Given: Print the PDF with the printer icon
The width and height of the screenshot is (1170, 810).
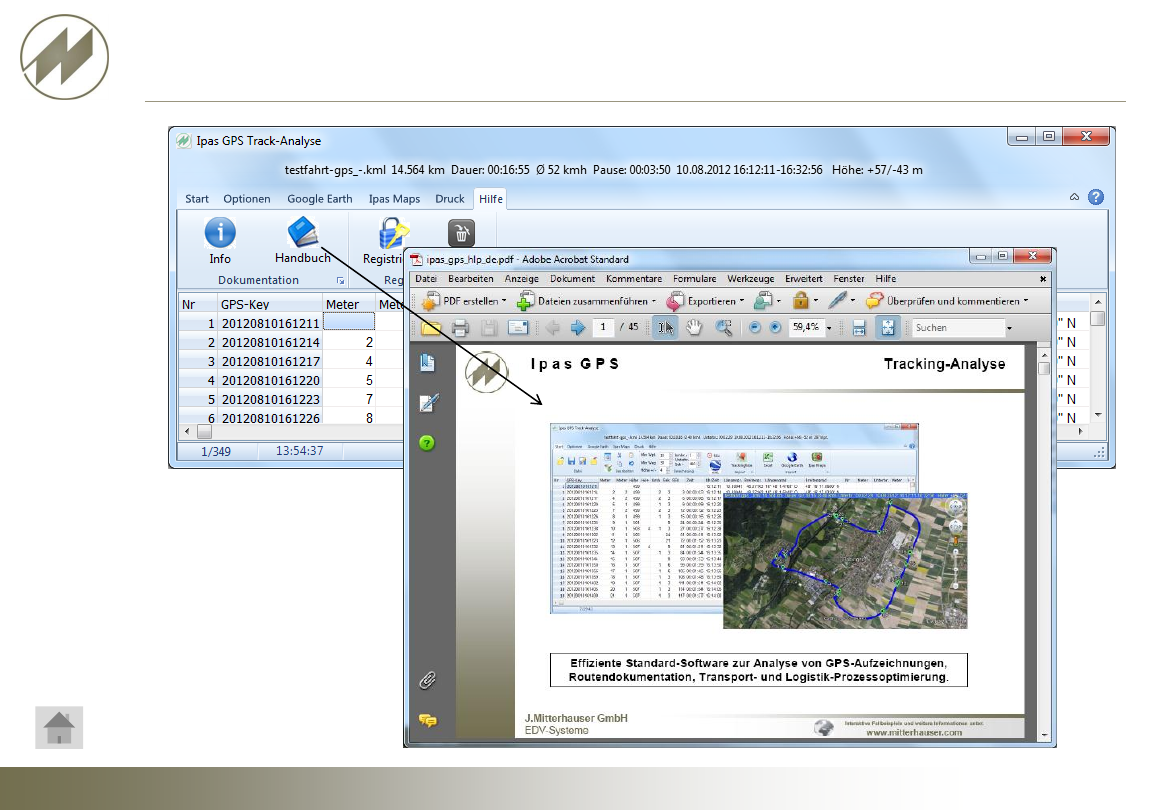Looking at the screenshot, I should click(x=460, y=327).
